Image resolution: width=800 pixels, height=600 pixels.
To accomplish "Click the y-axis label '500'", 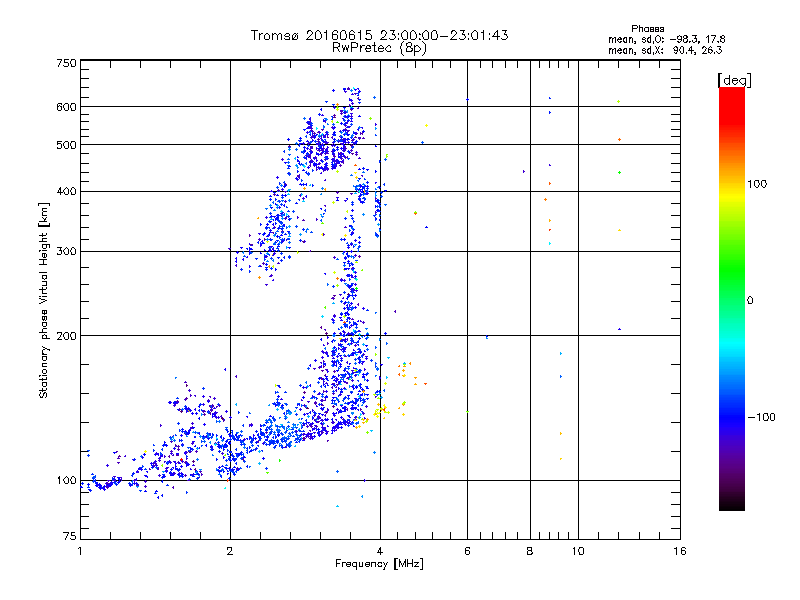I will click(67, 145).
